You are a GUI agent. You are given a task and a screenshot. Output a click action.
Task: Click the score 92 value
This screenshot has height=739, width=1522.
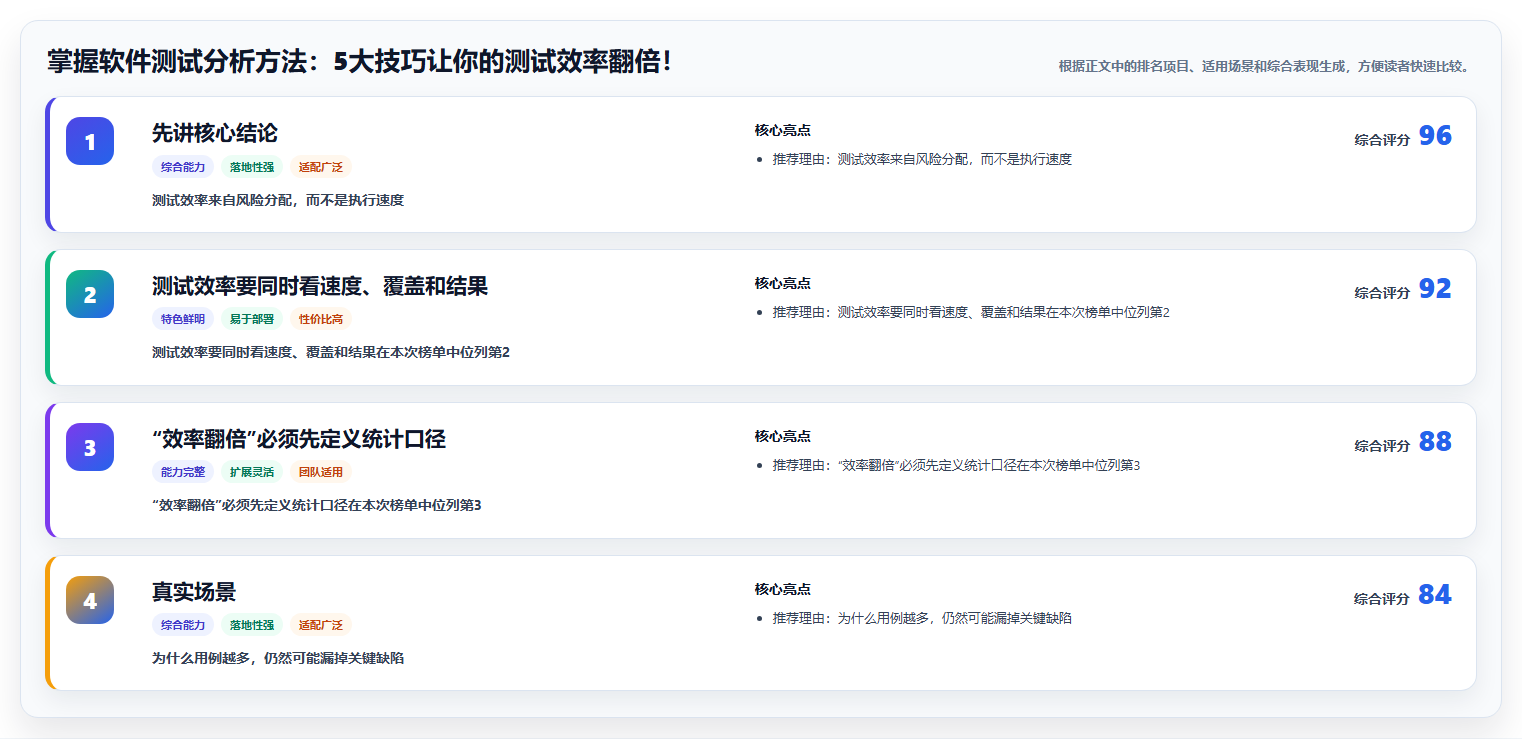1435,289
